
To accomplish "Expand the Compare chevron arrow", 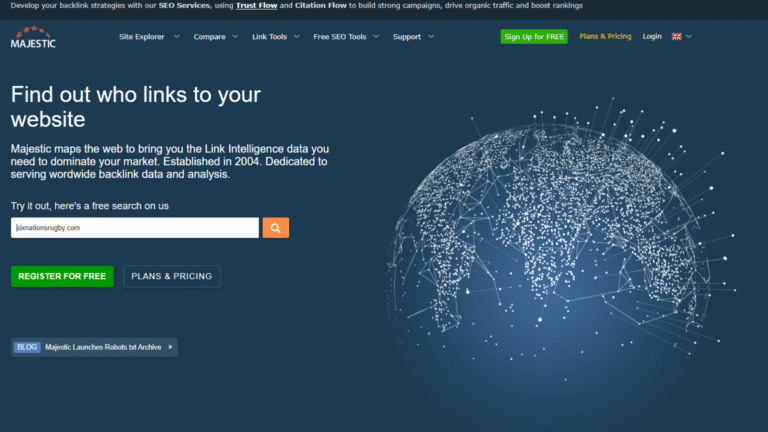I will tap(235, 36).
